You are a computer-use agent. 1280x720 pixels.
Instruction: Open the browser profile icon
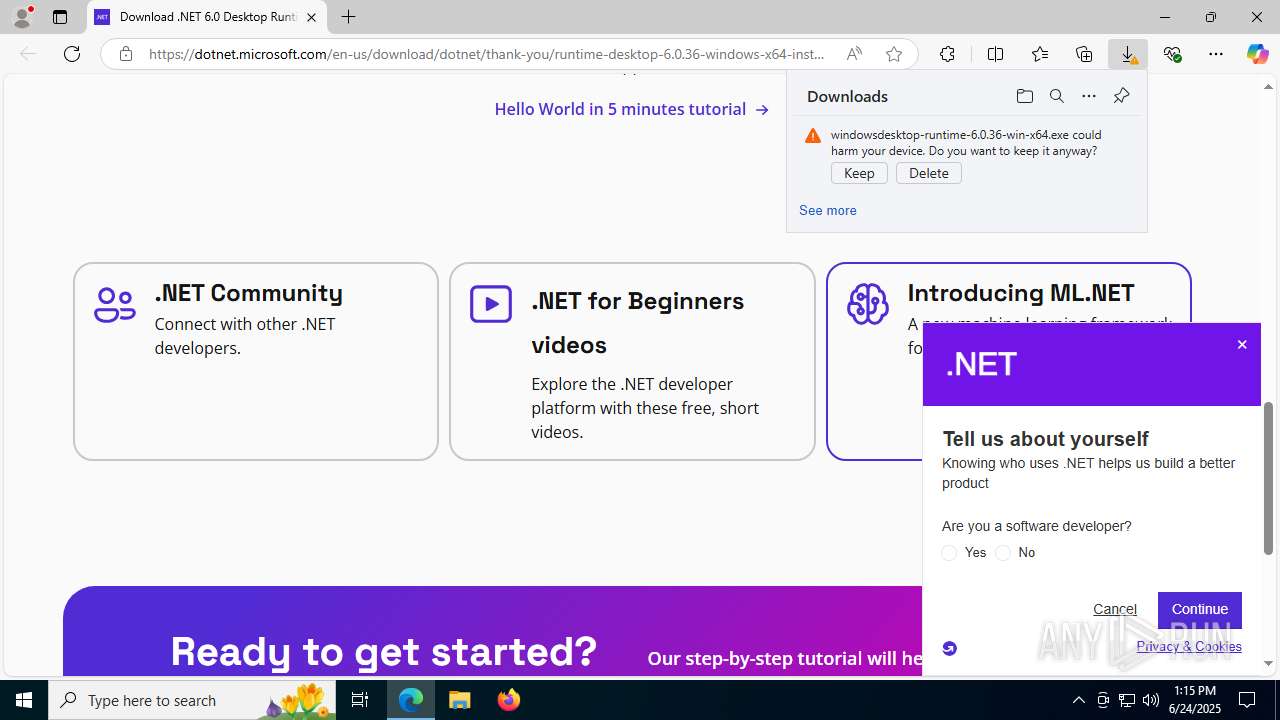(x=22, y=16)
